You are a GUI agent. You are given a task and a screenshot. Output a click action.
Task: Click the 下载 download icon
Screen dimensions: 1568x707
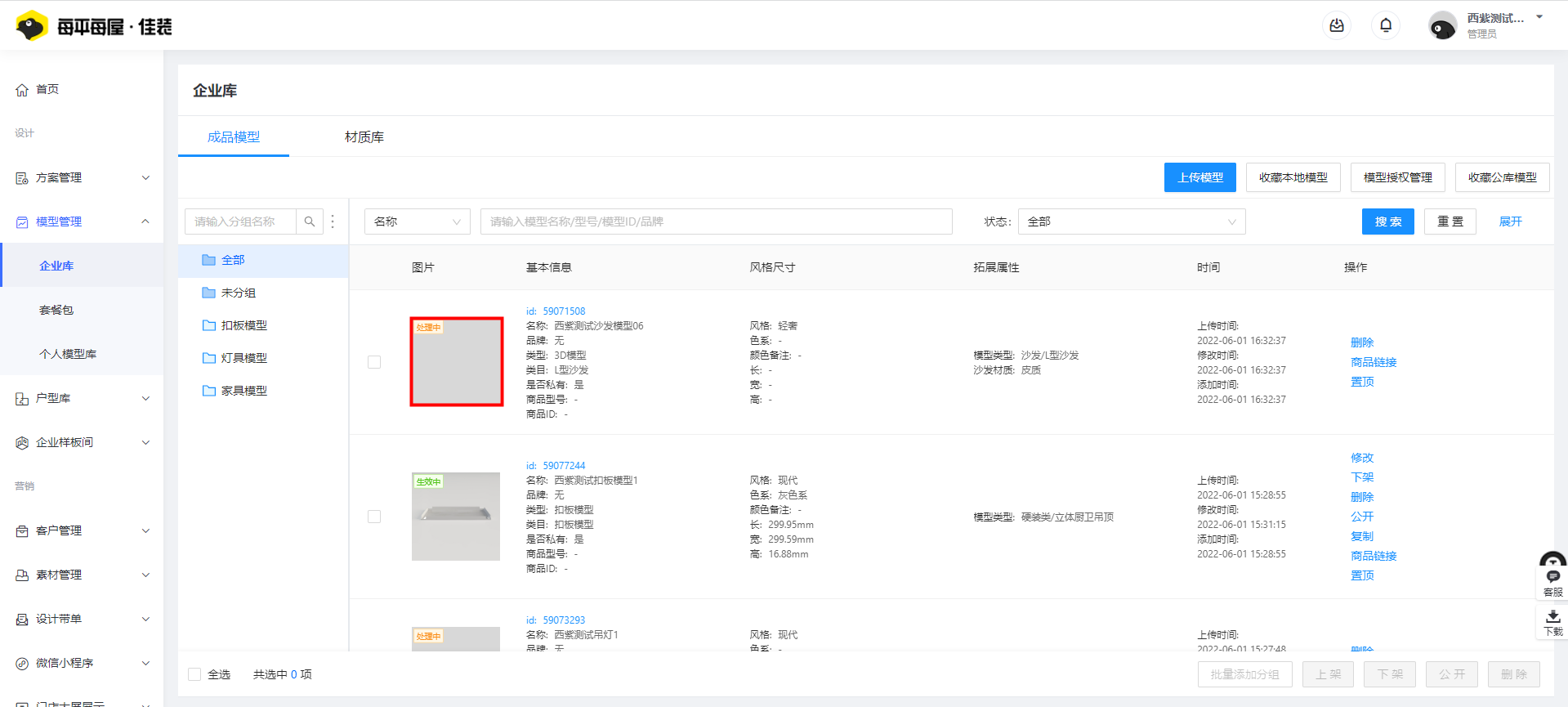point(1552,623)
